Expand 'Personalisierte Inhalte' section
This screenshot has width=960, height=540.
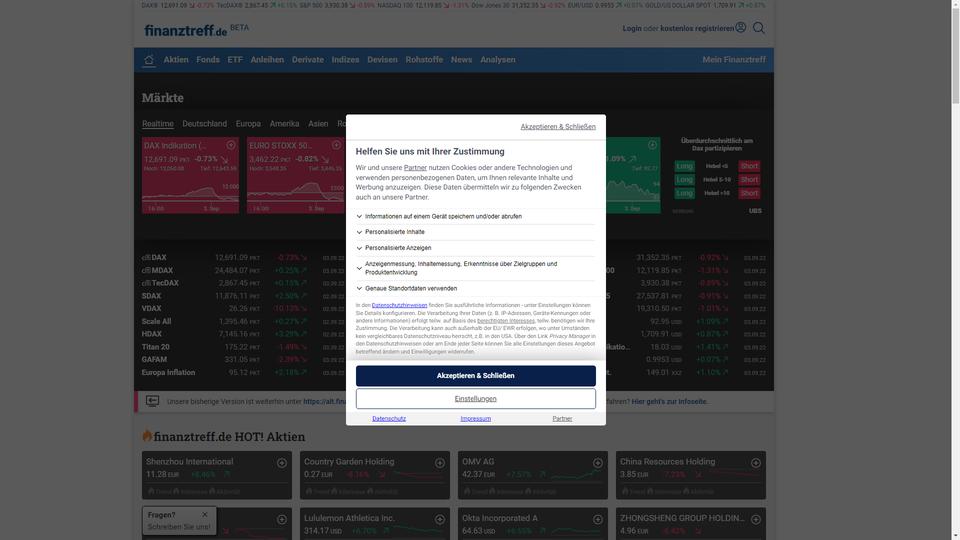pos(475,232)
